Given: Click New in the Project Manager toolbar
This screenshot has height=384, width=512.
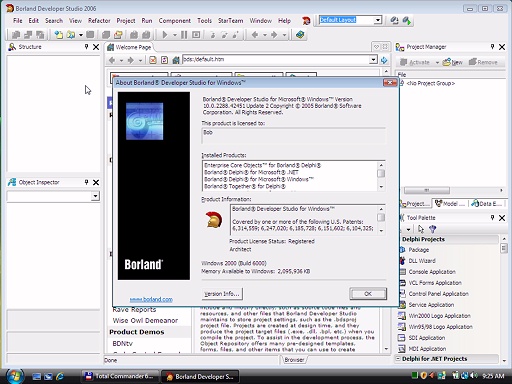Looking at the screenshot, I should 452,62.
